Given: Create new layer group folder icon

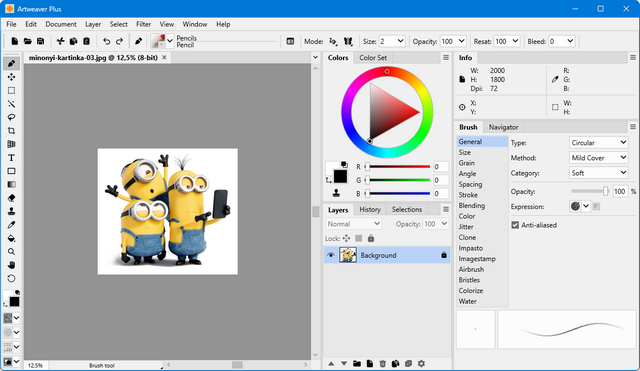Looking at the screenshot, I should 357,363.
